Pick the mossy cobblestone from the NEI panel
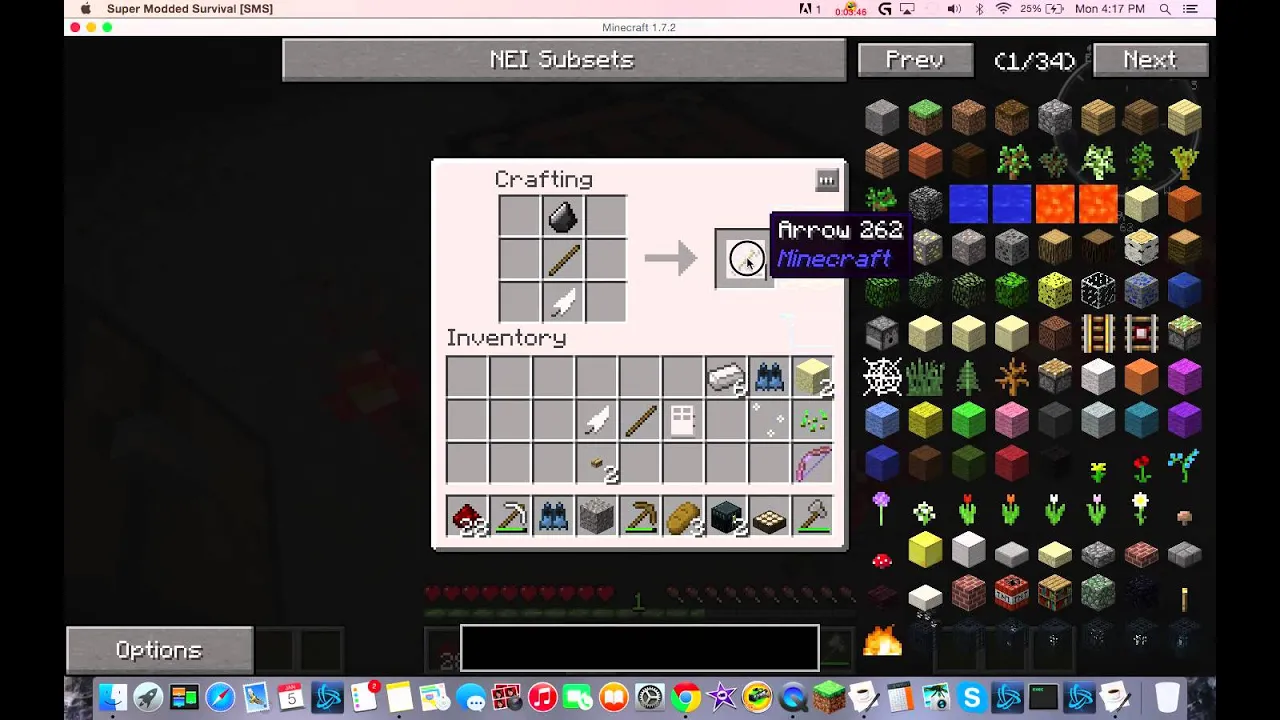The image size is (1280, 720). click(x=1098, y=593)
